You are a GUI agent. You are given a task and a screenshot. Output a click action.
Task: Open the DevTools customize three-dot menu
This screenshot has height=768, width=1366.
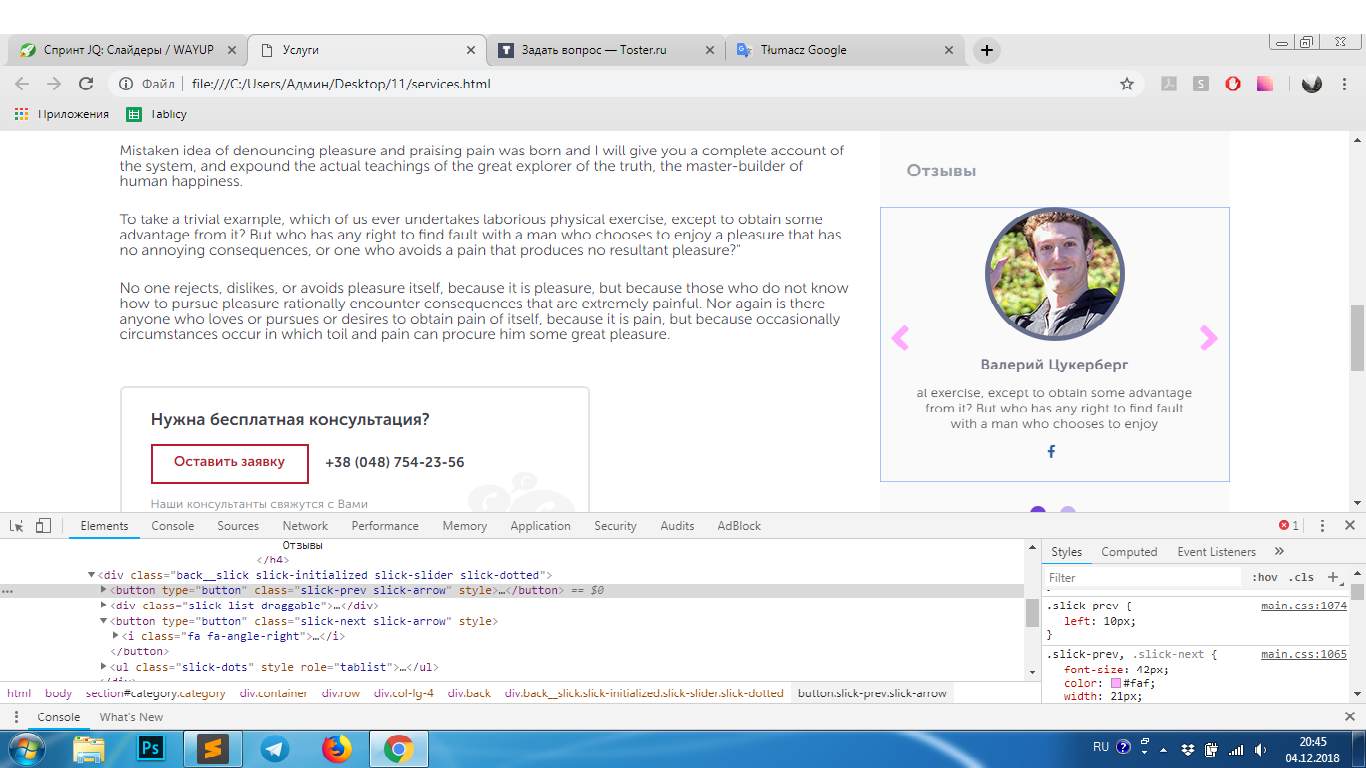pos(1322,526)
